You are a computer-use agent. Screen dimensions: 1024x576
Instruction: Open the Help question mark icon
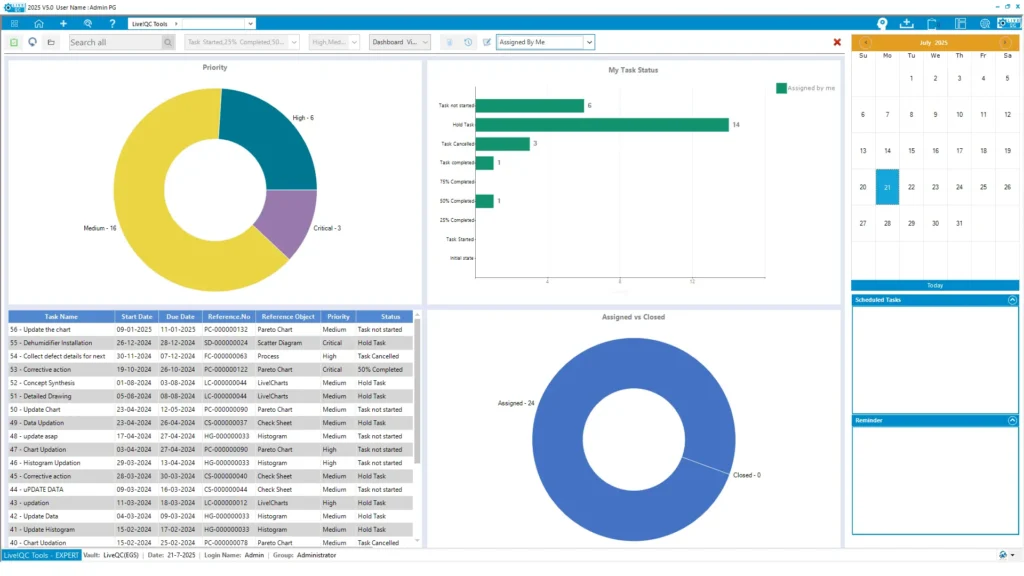coord(112,24)
